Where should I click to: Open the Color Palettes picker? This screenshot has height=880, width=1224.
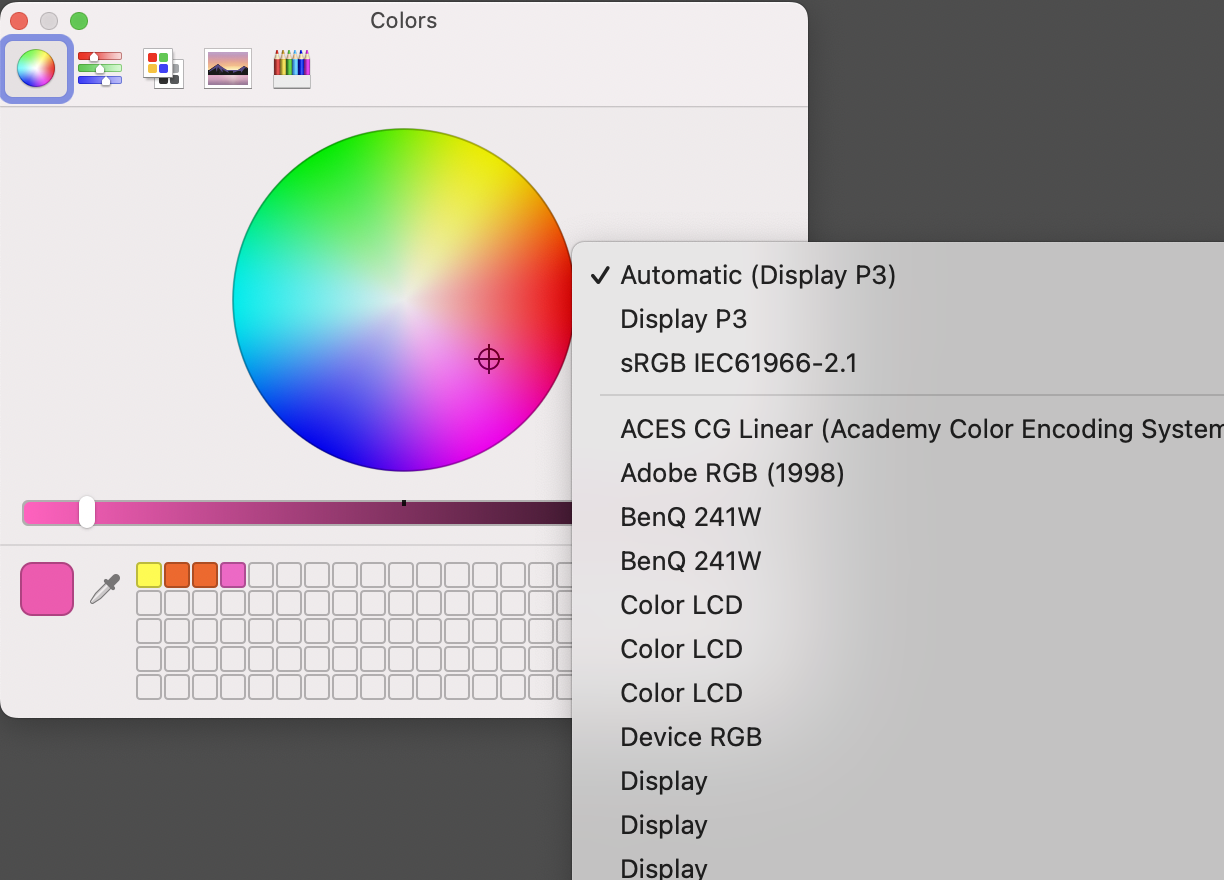point(163,69)
